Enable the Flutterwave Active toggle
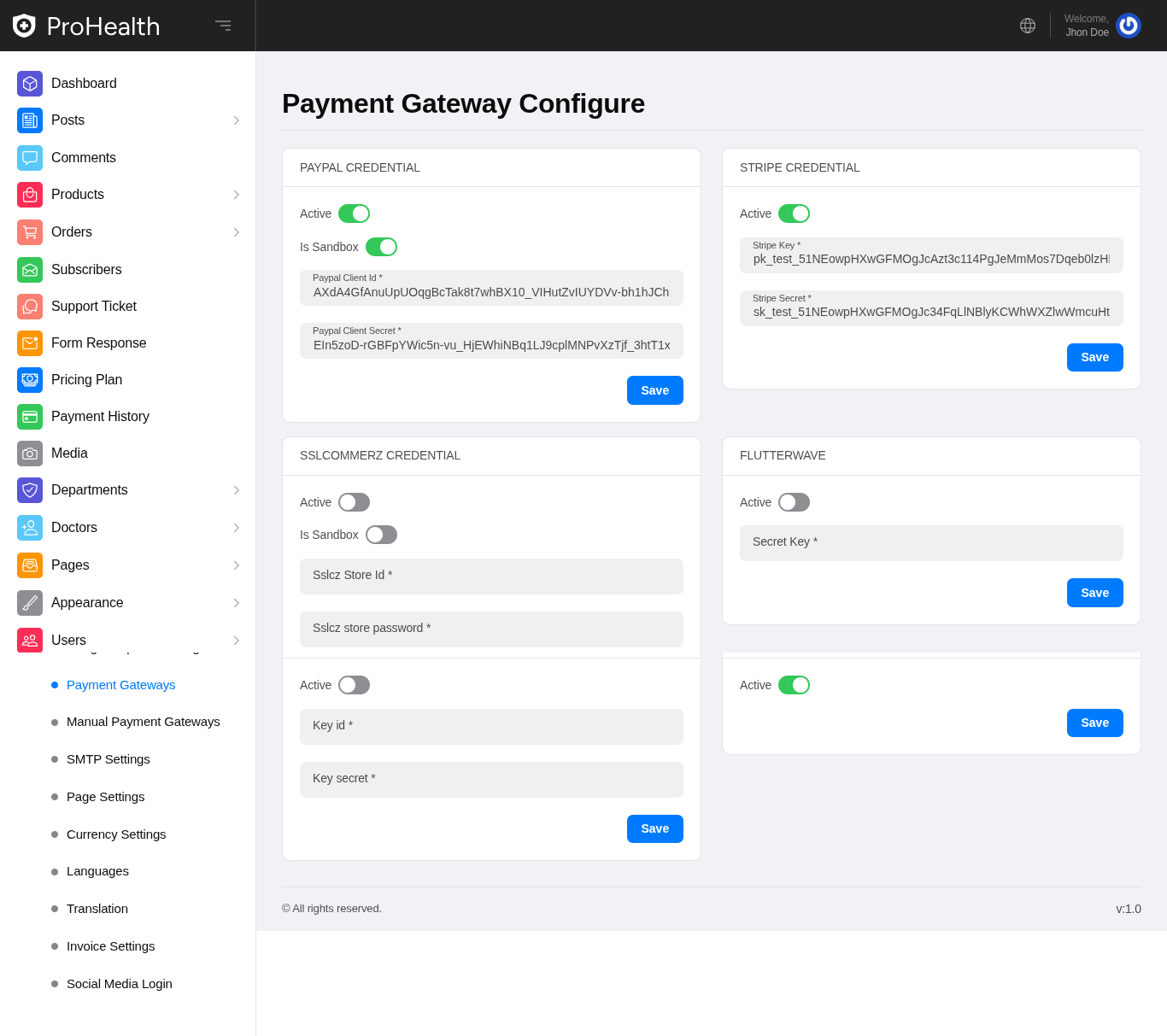Image resolution: width=1167 pixels, height=1036 pixels. click(794, 502)
